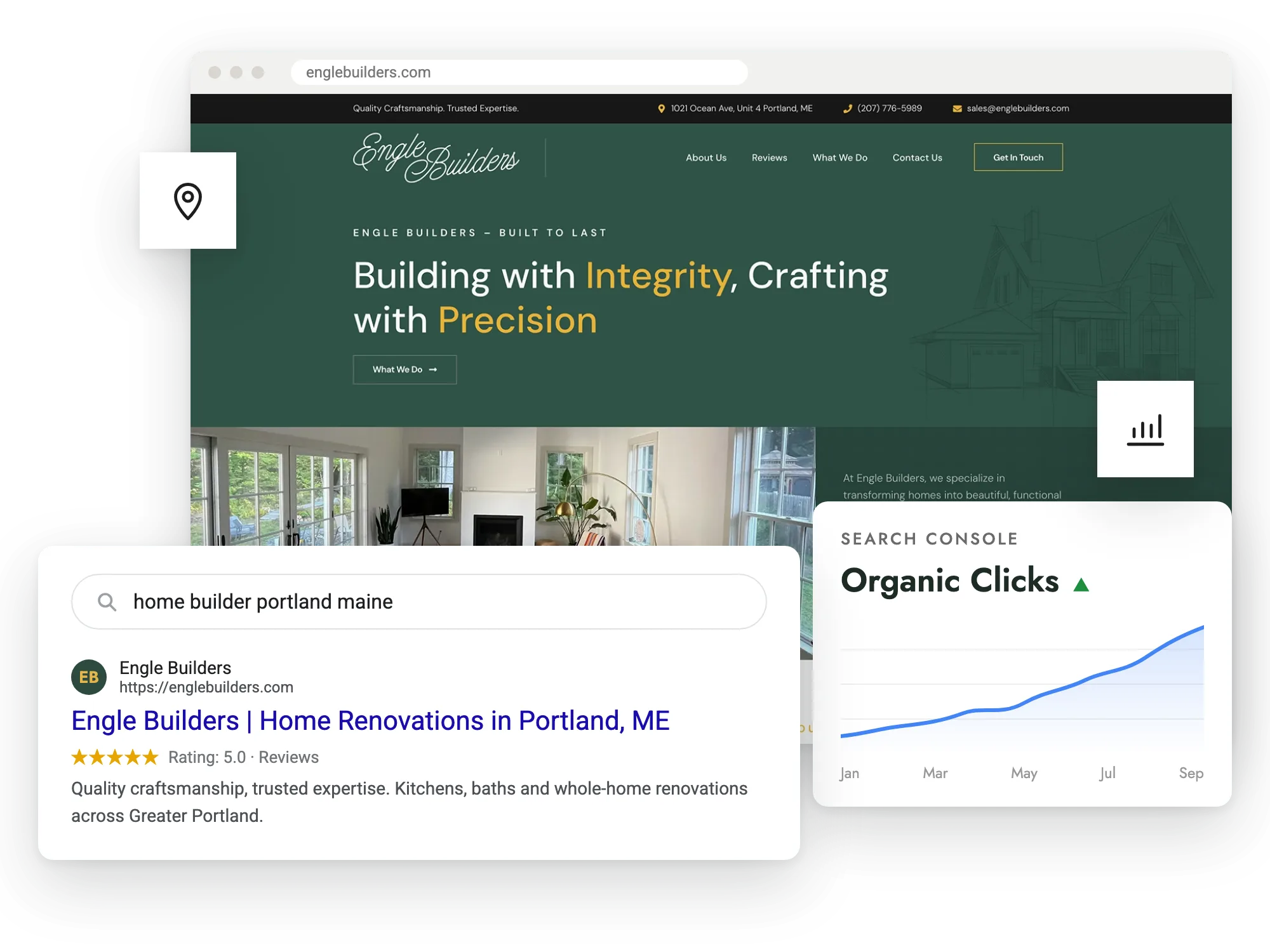Click the Jul label on chart axis
The image size is (1270, 952).
click(1107, 773)
